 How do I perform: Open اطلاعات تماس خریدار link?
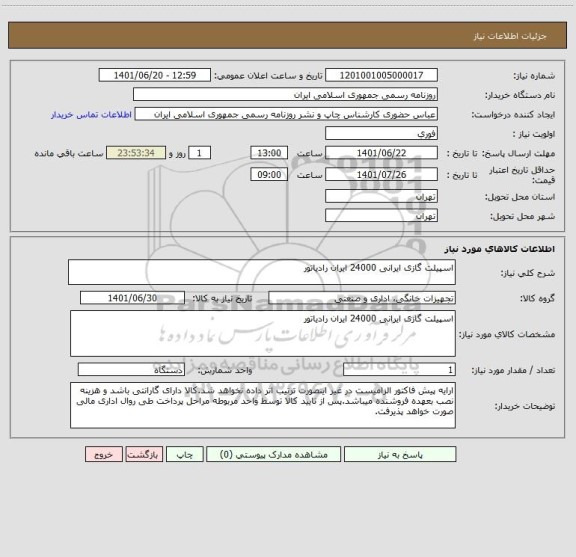point(91,115)
